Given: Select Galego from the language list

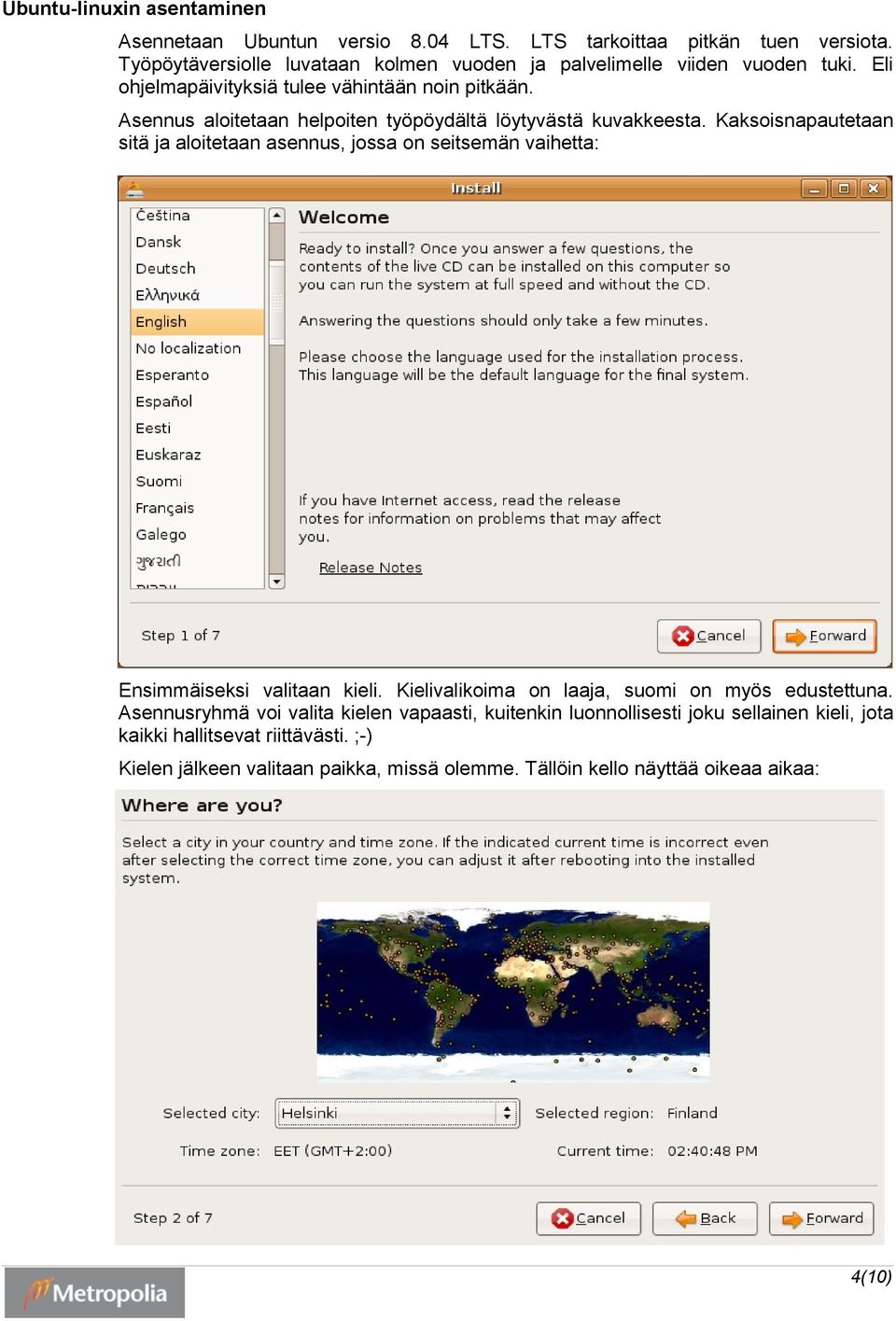Looking at the screenshot, I should tap(198, 535).
